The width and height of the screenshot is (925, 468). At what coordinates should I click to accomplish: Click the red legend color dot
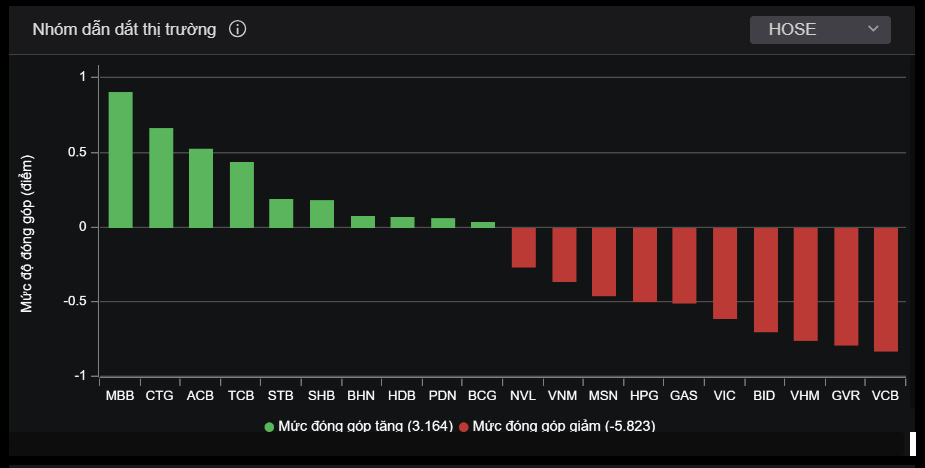click(x=464, y=427)
